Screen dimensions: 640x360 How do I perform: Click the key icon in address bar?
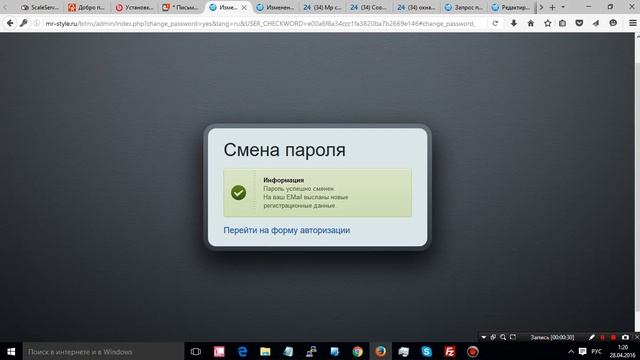(24, 23)
